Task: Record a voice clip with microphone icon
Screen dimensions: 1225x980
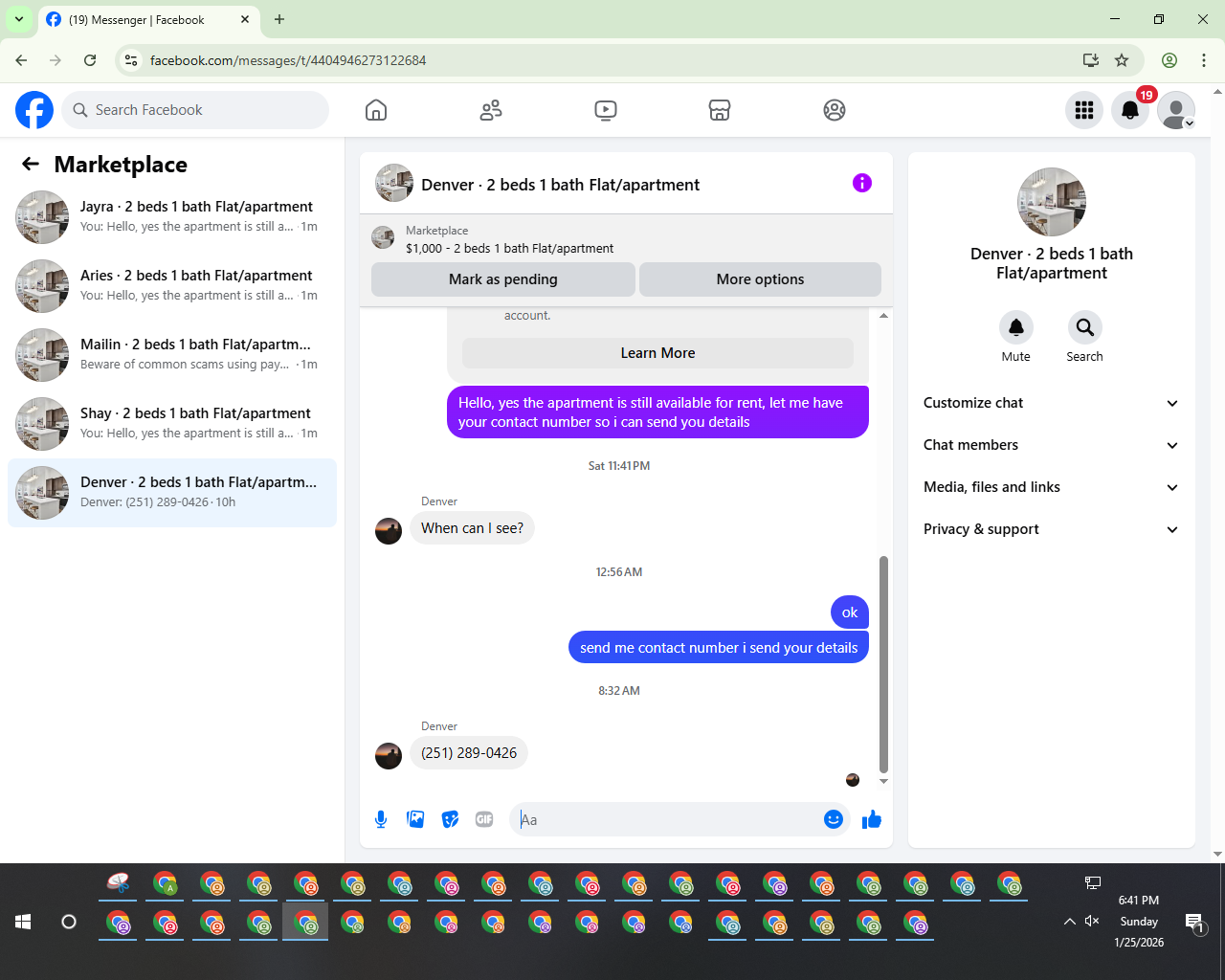Action: click(x=381, y=819)
